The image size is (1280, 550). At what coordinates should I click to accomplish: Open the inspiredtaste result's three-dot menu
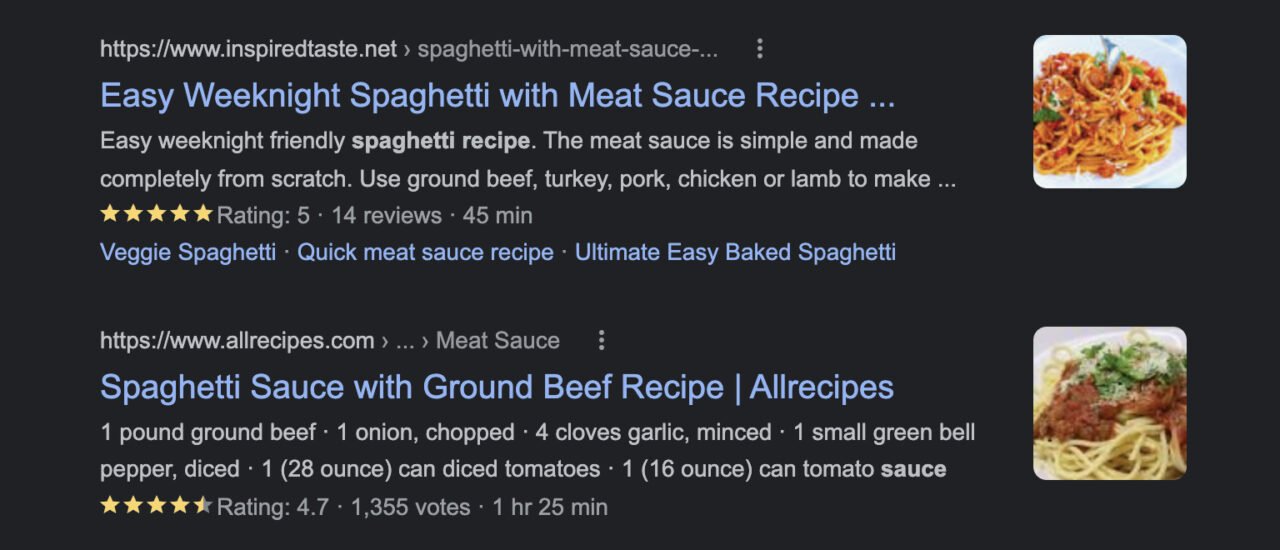(760, 49)
